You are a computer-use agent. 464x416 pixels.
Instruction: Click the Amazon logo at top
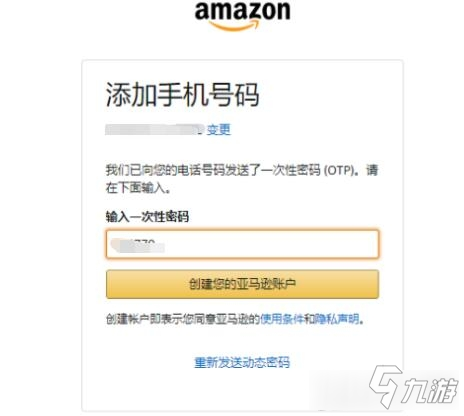[x=243, y=16]
